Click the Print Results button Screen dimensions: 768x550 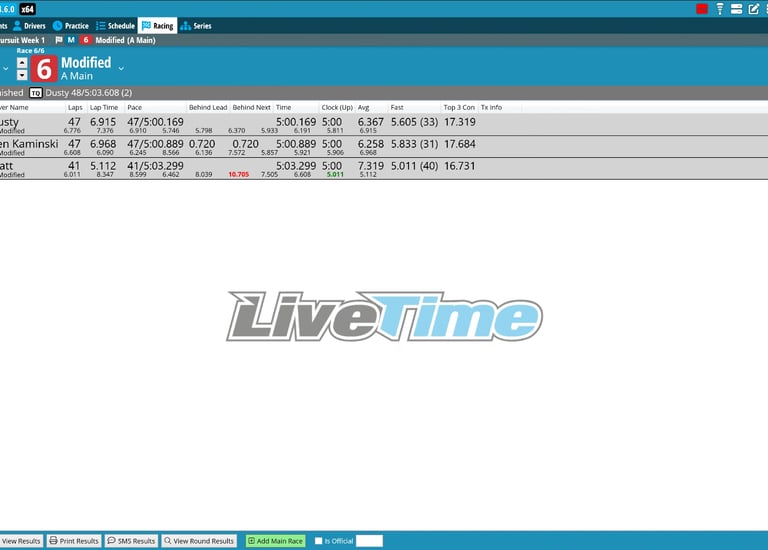74,541
